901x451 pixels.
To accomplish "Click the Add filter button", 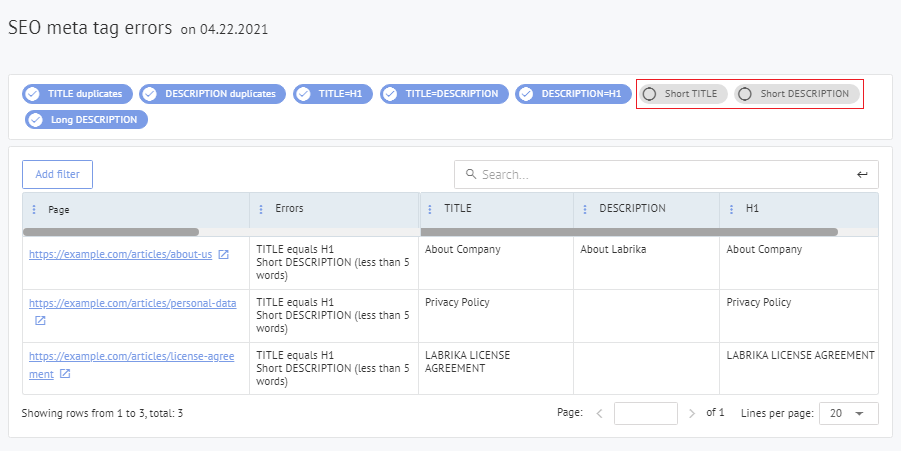I will (x=57, y=174).
